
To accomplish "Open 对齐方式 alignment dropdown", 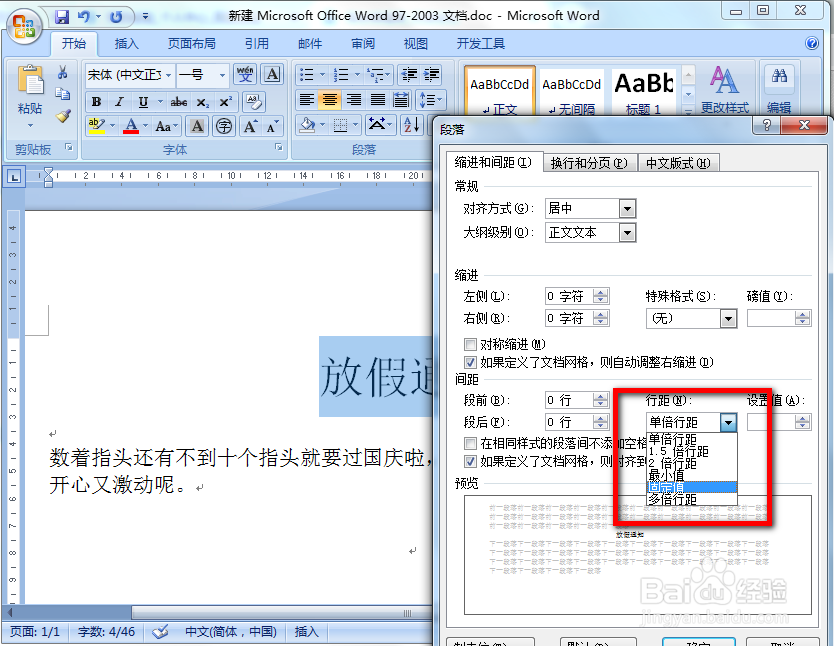I will point(628,209).
